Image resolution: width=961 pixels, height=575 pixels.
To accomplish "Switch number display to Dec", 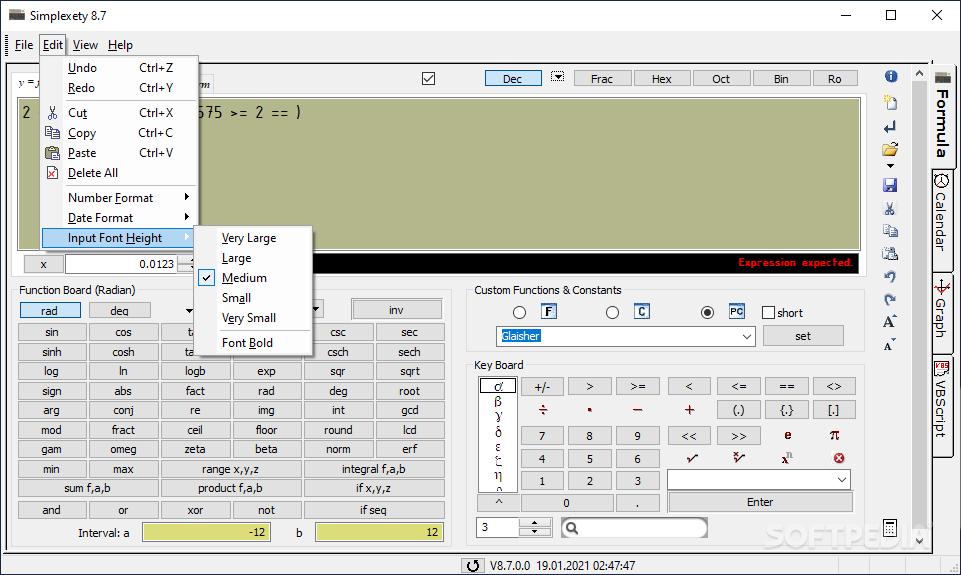I will click(513, 78).
